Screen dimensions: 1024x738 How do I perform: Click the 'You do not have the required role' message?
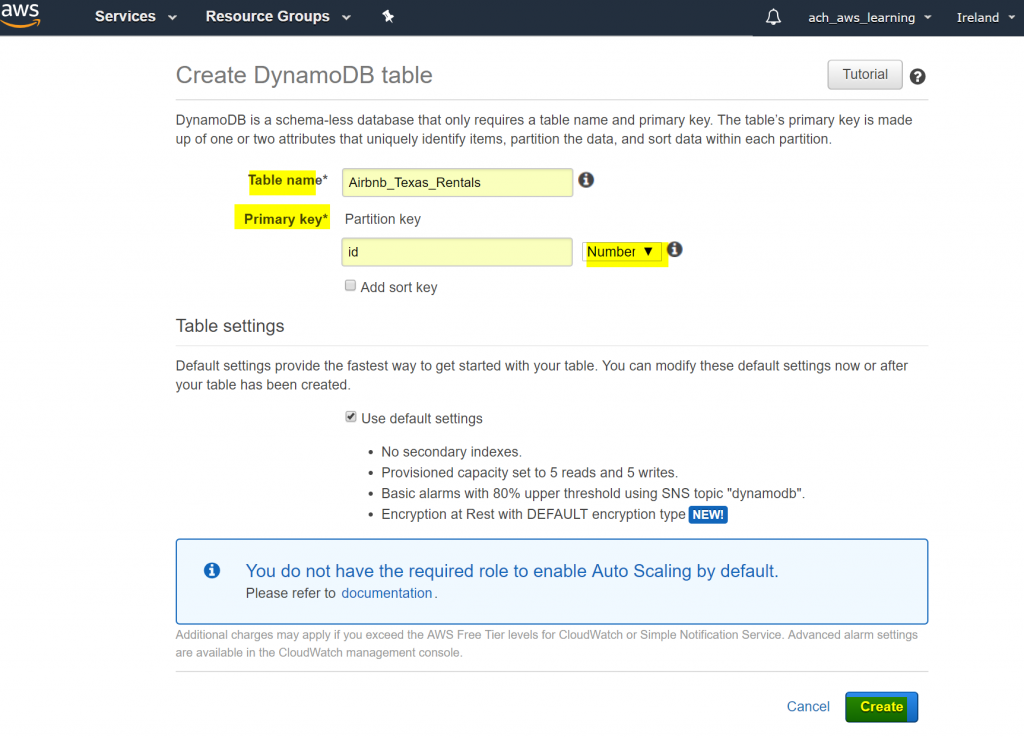(x=512, y=571)
